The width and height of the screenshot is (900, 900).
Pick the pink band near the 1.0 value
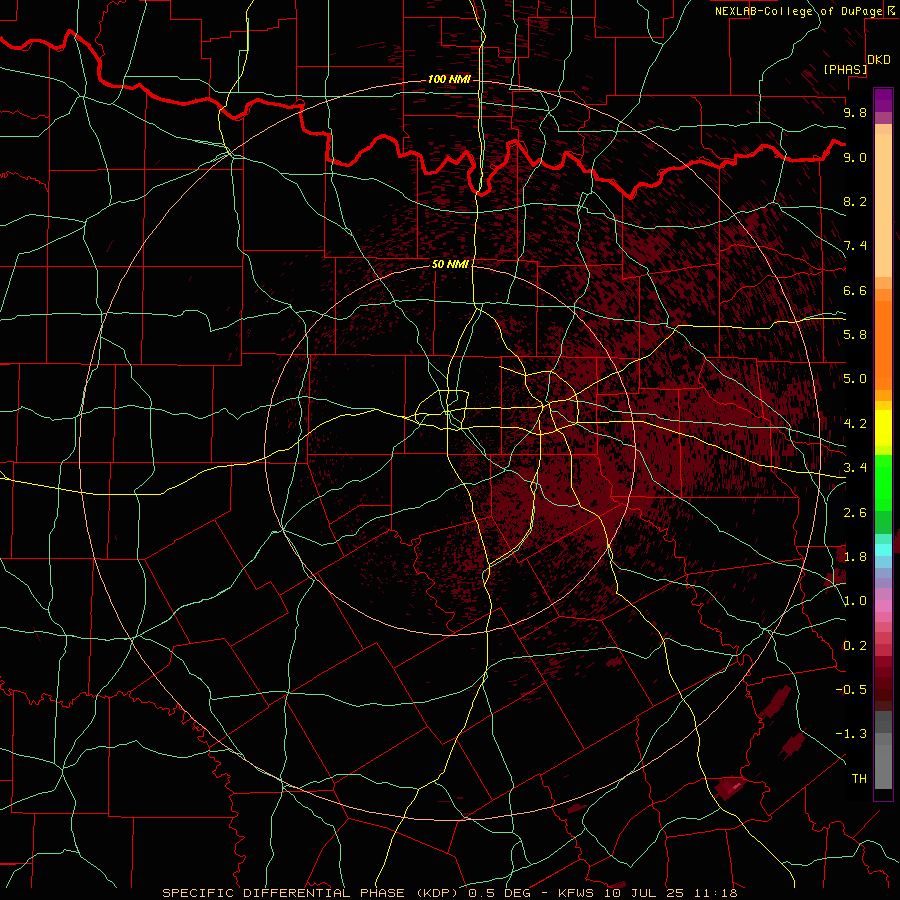click(883, 606)
